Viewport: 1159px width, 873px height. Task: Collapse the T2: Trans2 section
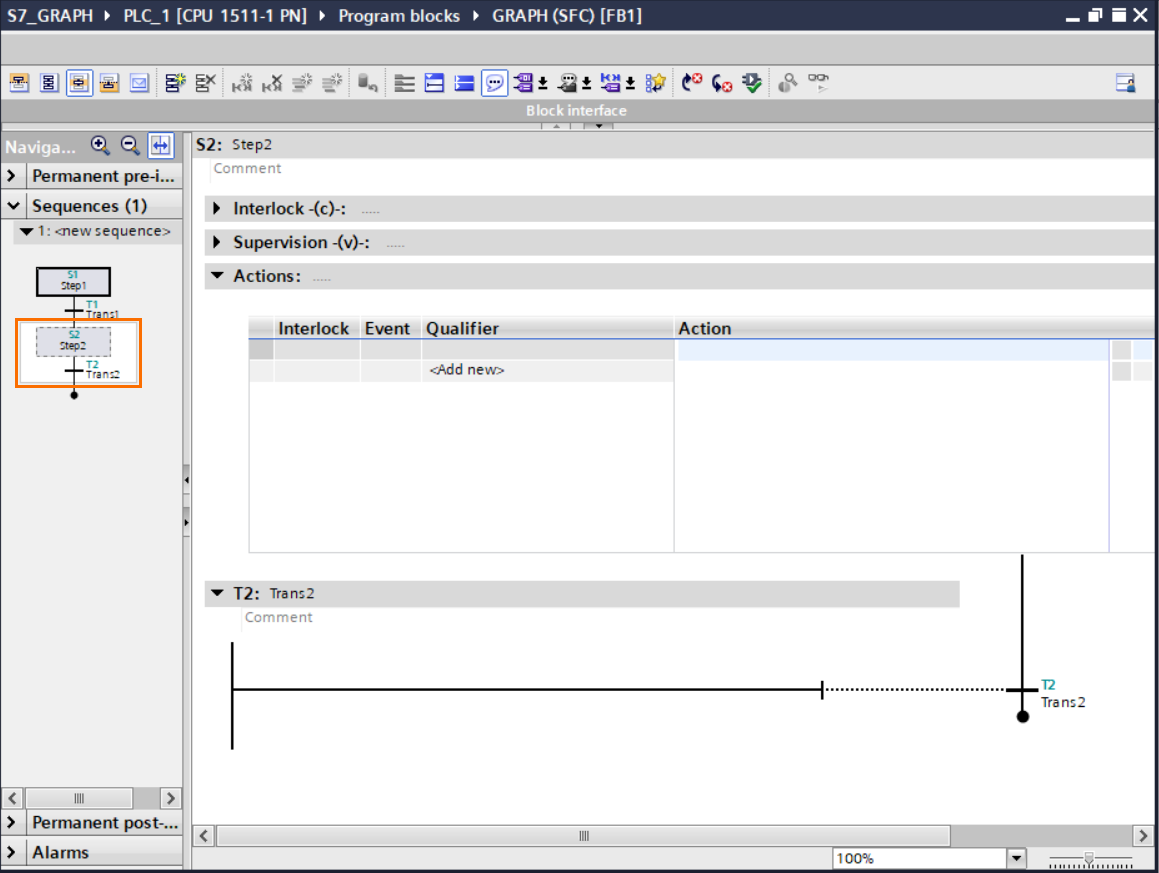[x=217, y=593]
